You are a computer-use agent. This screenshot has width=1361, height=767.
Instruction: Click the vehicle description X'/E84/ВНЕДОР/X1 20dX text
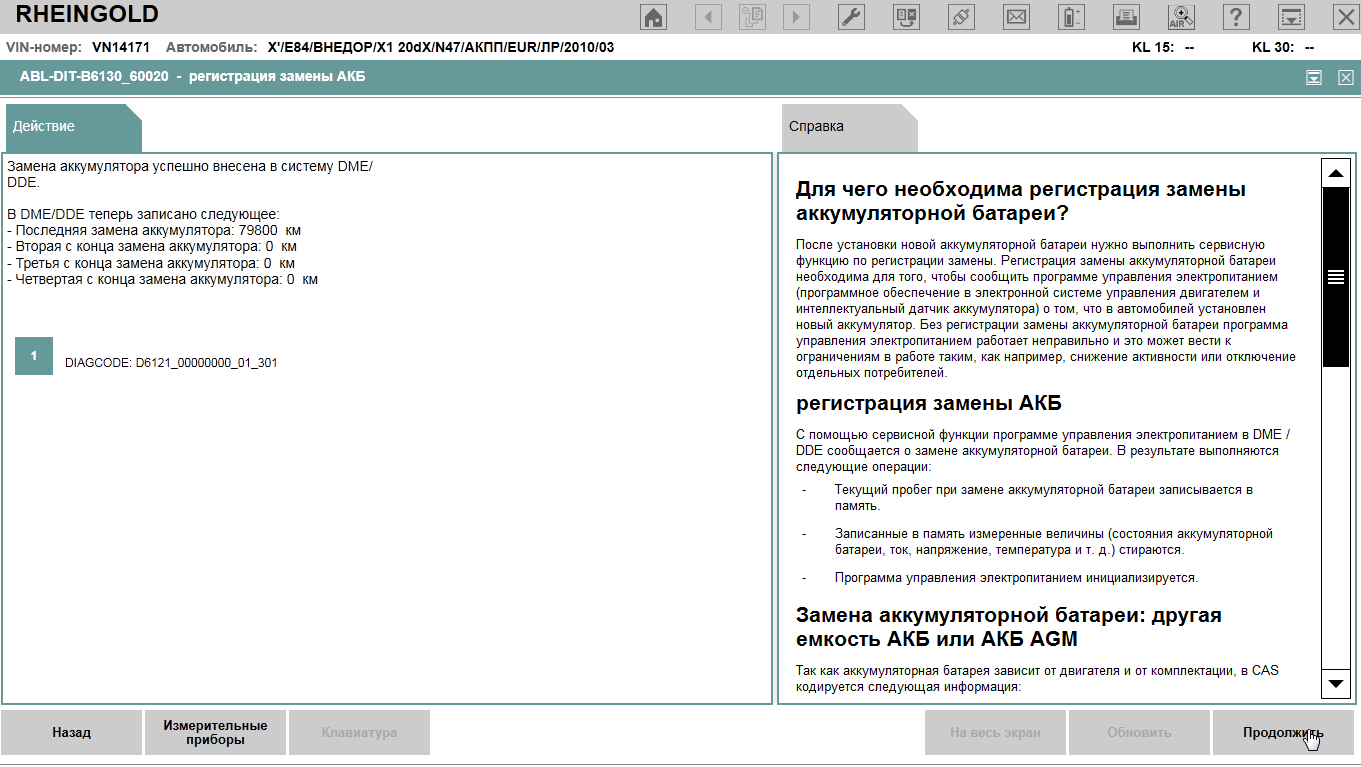[x=441, y=47]
